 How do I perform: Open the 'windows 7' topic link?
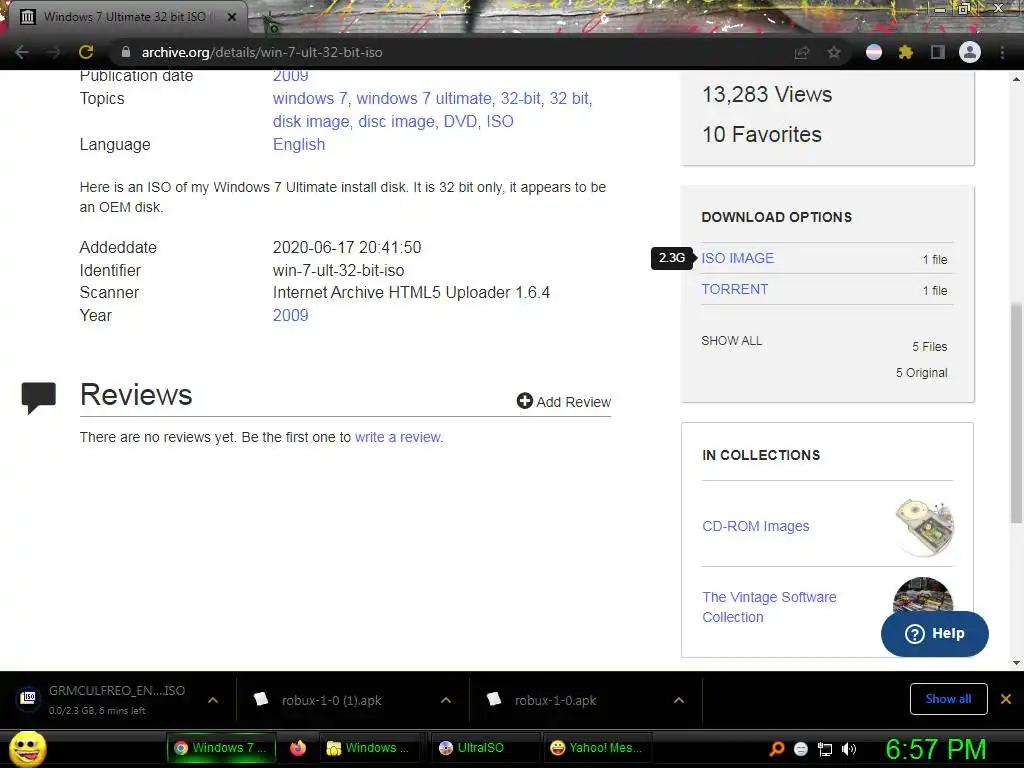click(x=310, y=99)
